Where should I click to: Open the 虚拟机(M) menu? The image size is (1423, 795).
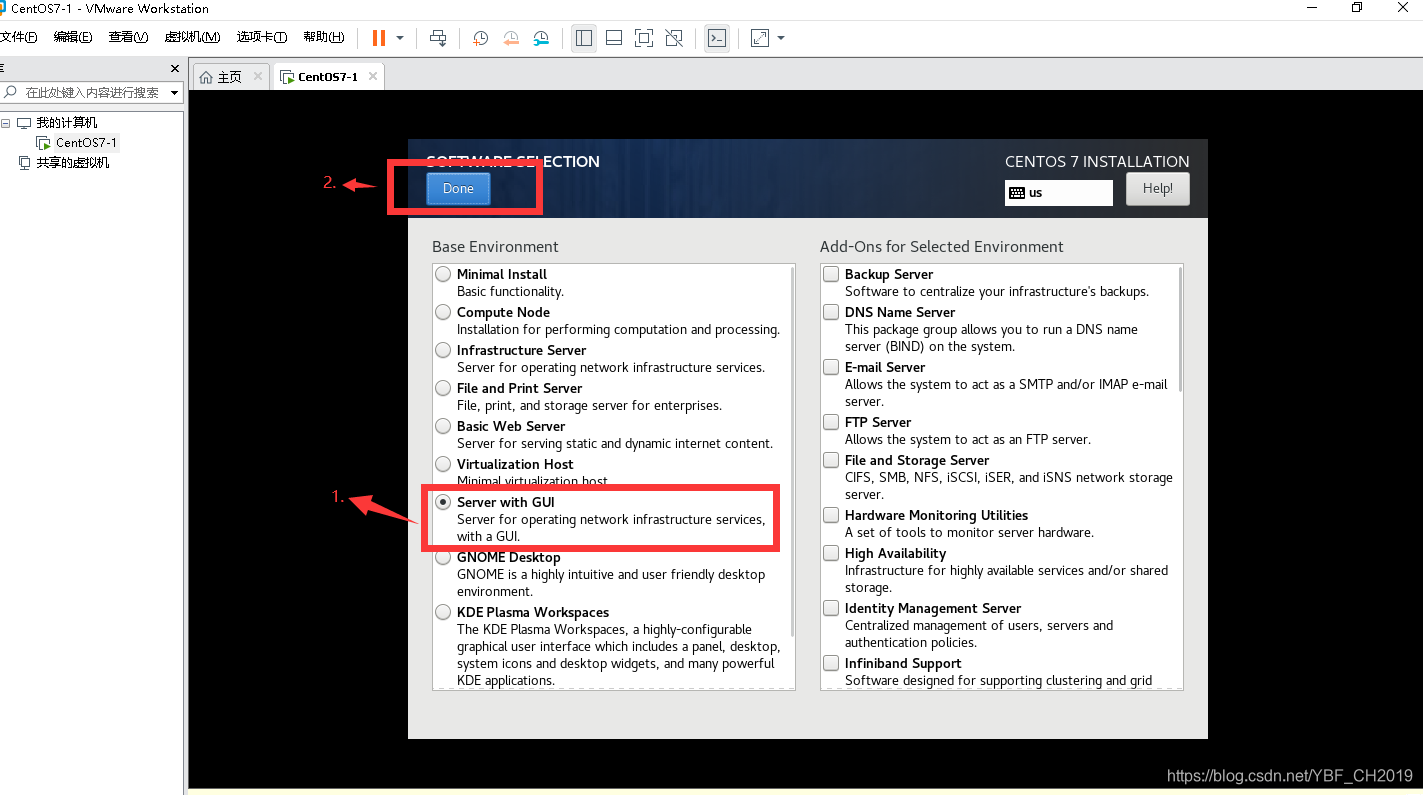[192, 37]
